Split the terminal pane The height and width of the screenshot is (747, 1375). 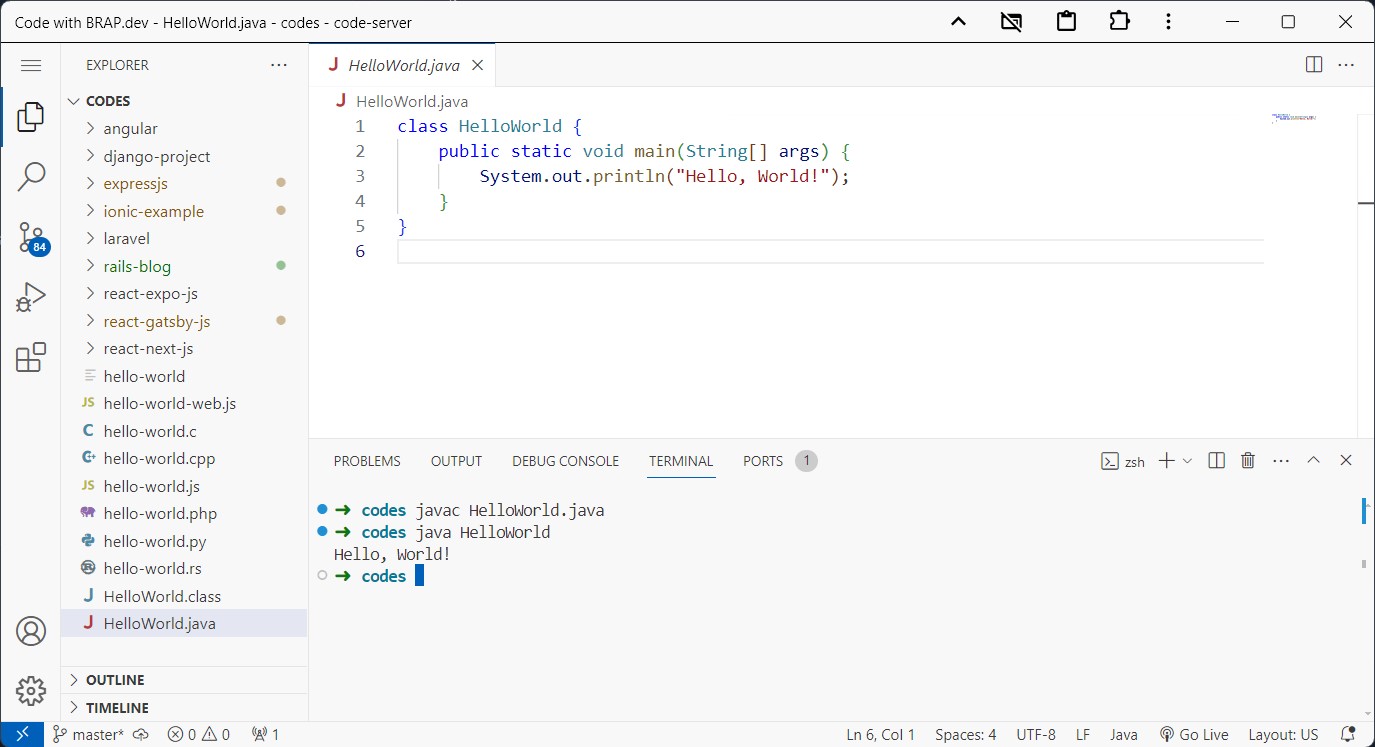(x=1215, y=460)
